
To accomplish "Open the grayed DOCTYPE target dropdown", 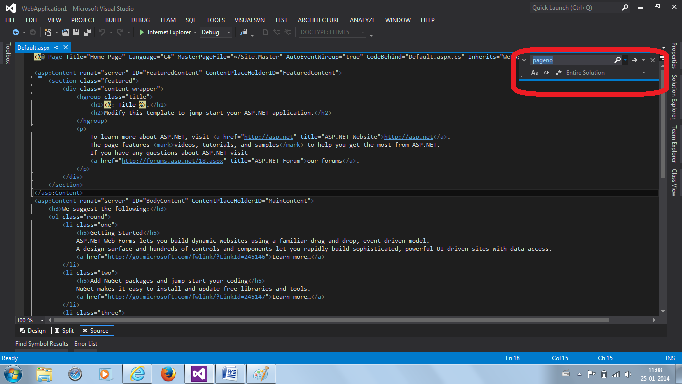I will [363, 32].
